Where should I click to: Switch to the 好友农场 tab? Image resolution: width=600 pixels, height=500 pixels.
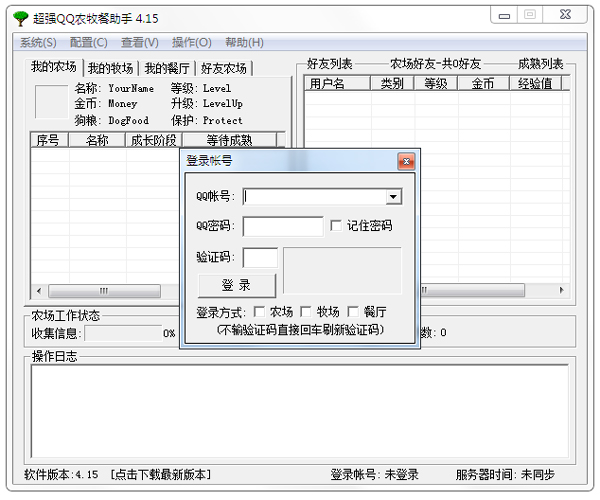(x=224, y=68)
